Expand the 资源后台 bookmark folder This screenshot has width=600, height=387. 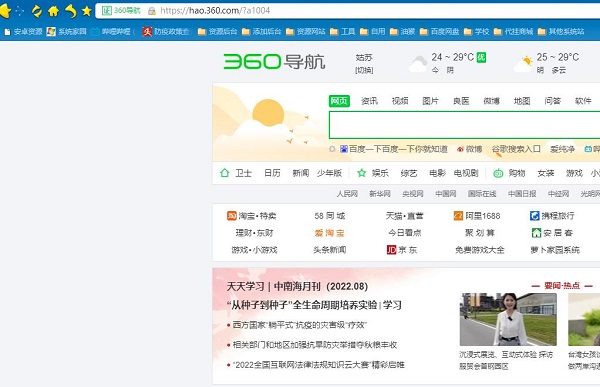(217, 32)
